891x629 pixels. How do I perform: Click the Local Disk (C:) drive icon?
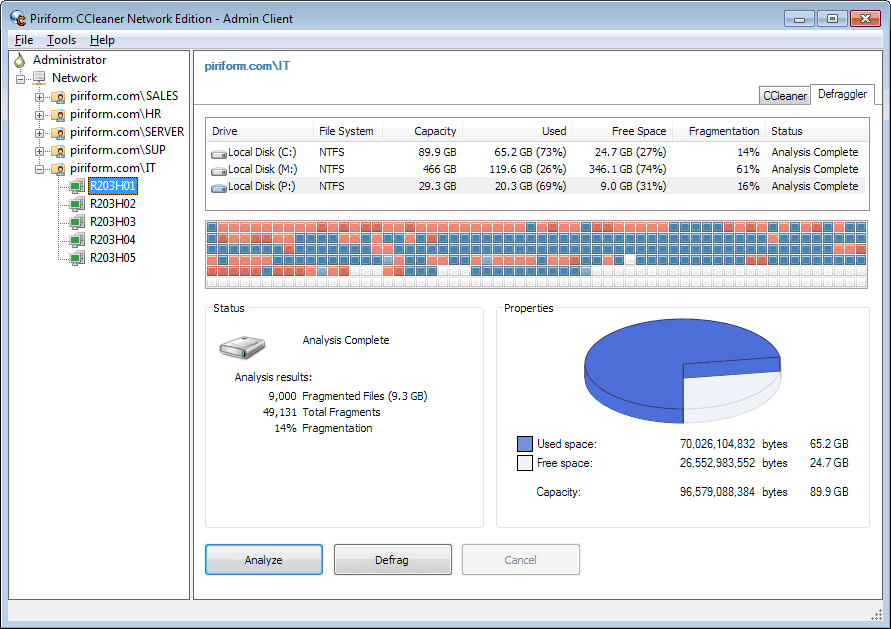pyautogui.click(x=219, y=153)
